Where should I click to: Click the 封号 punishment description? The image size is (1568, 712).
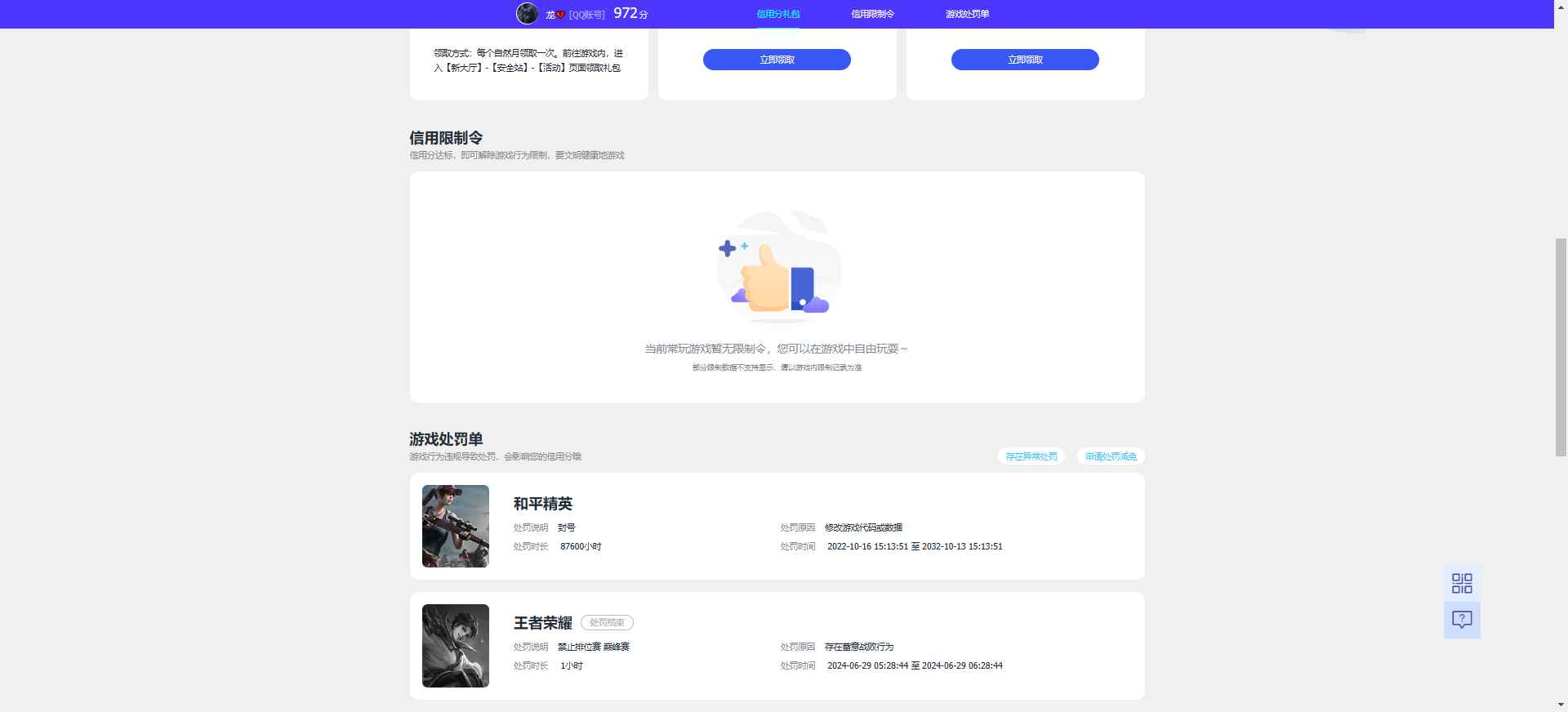(567, 527)
